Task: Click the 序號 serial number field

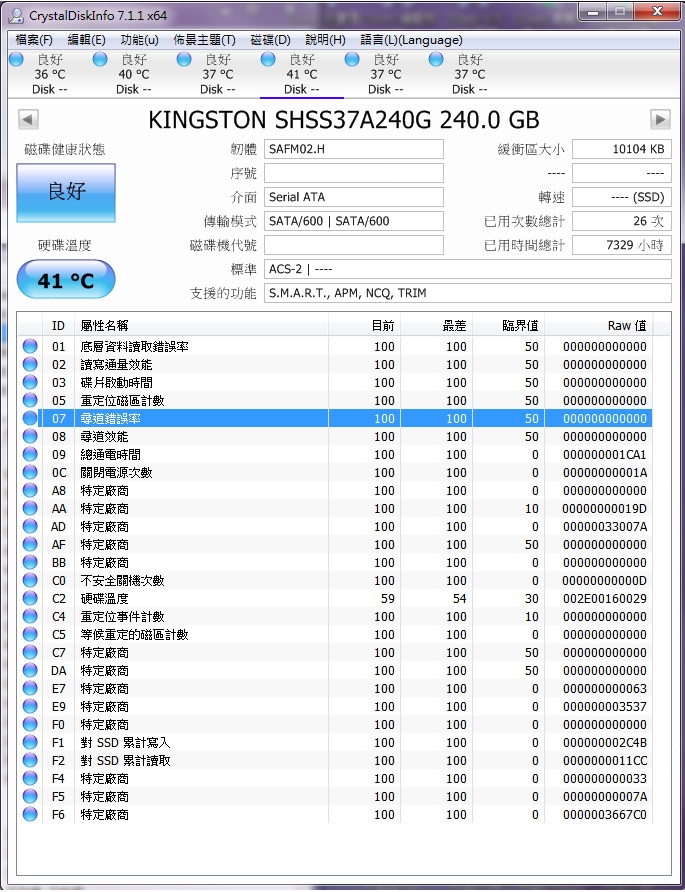Action: point(354,173)
